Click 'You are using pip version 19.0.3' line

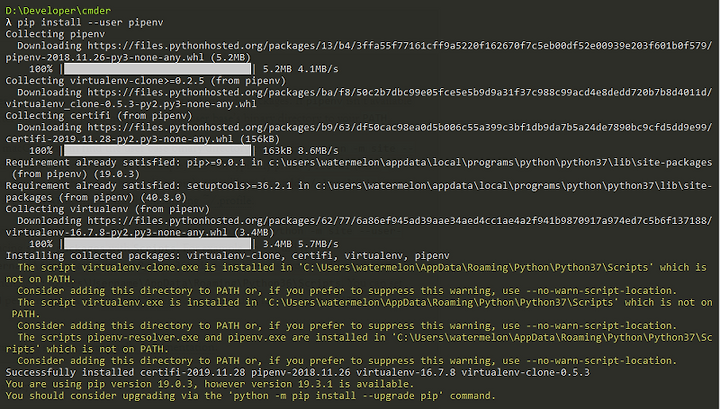coord(209,384)
